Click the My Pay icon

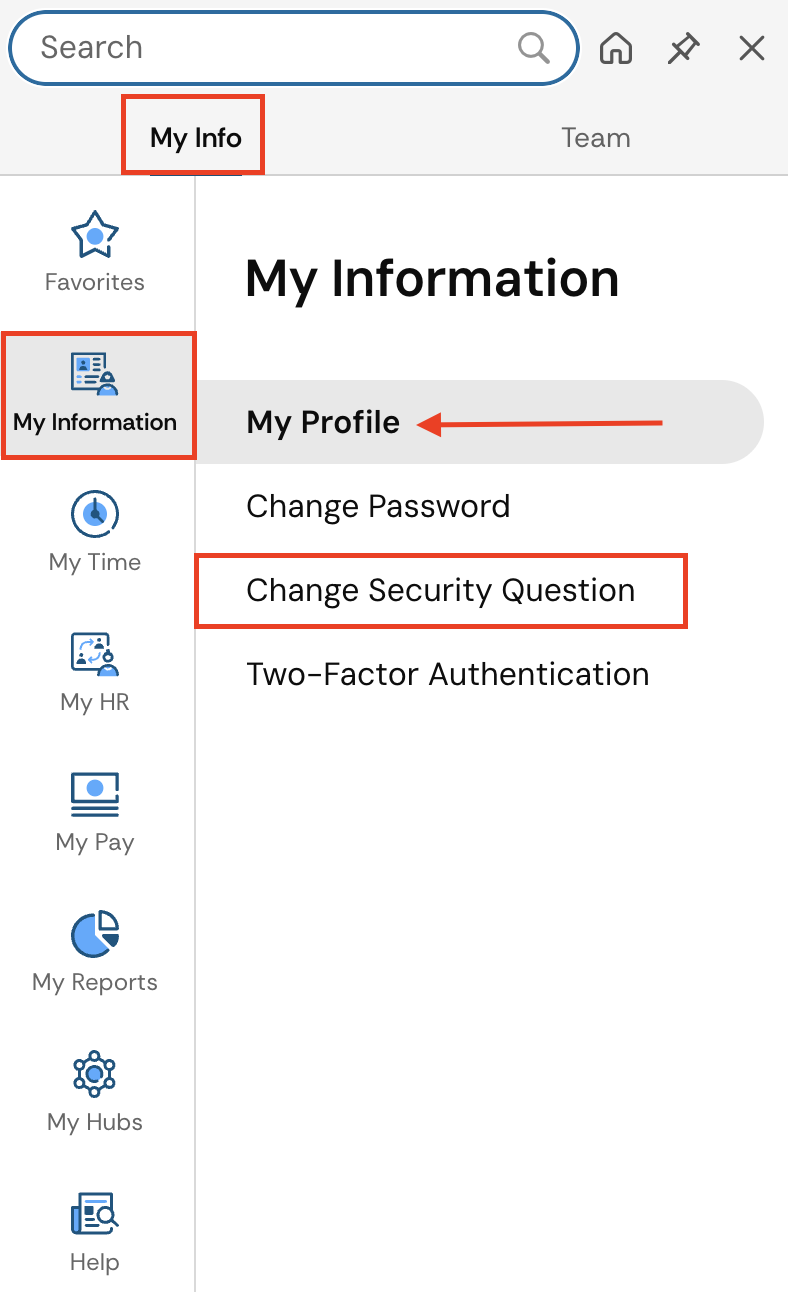95,794
